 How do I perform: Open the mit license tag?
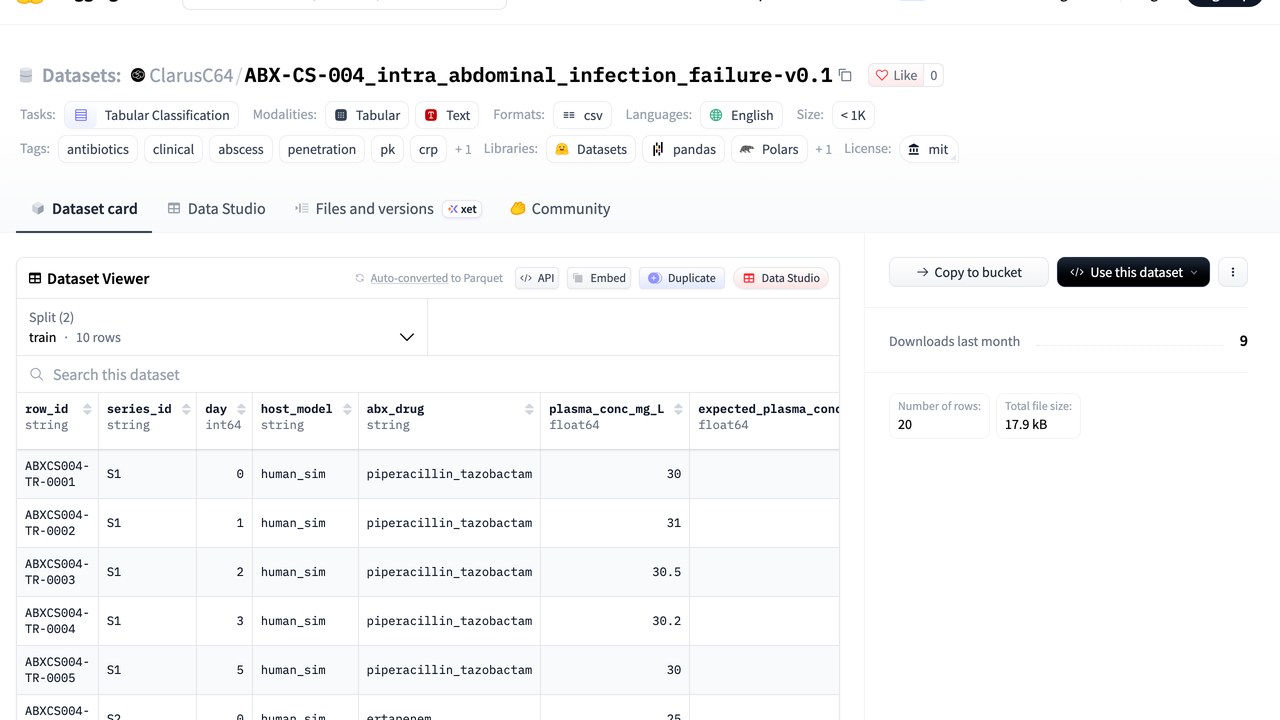tap(928, 149)
